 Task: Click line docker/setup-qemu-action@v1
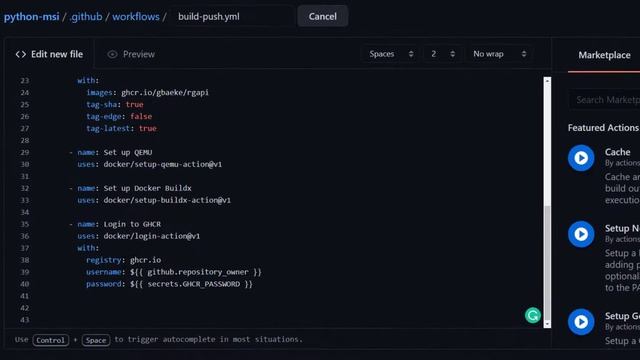[149, 164]
